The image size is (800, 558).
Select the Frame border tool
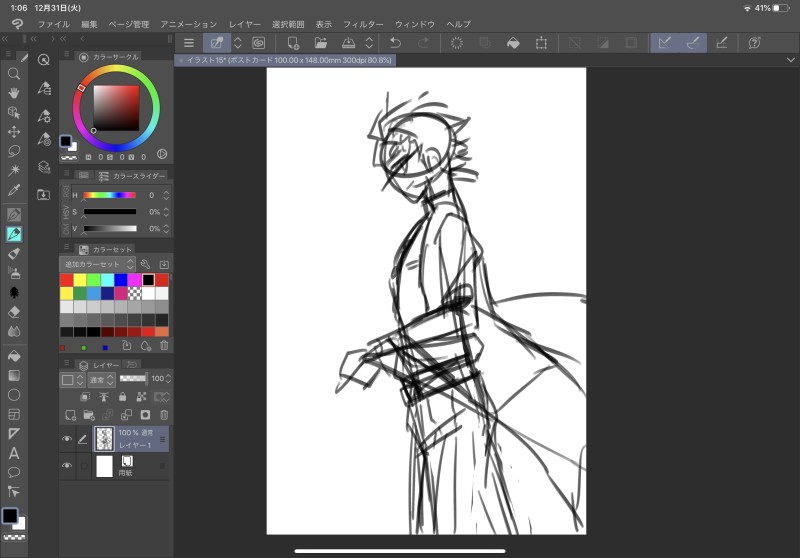coord(14,414)
